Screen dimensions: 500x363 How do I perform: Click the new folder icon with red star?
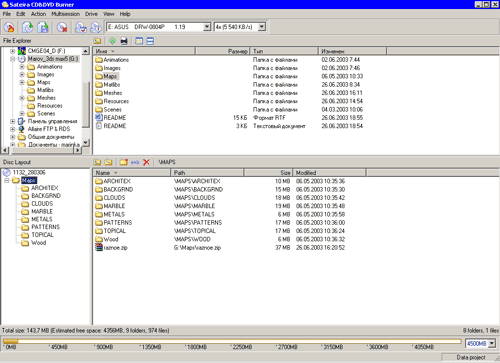point(124,162)
